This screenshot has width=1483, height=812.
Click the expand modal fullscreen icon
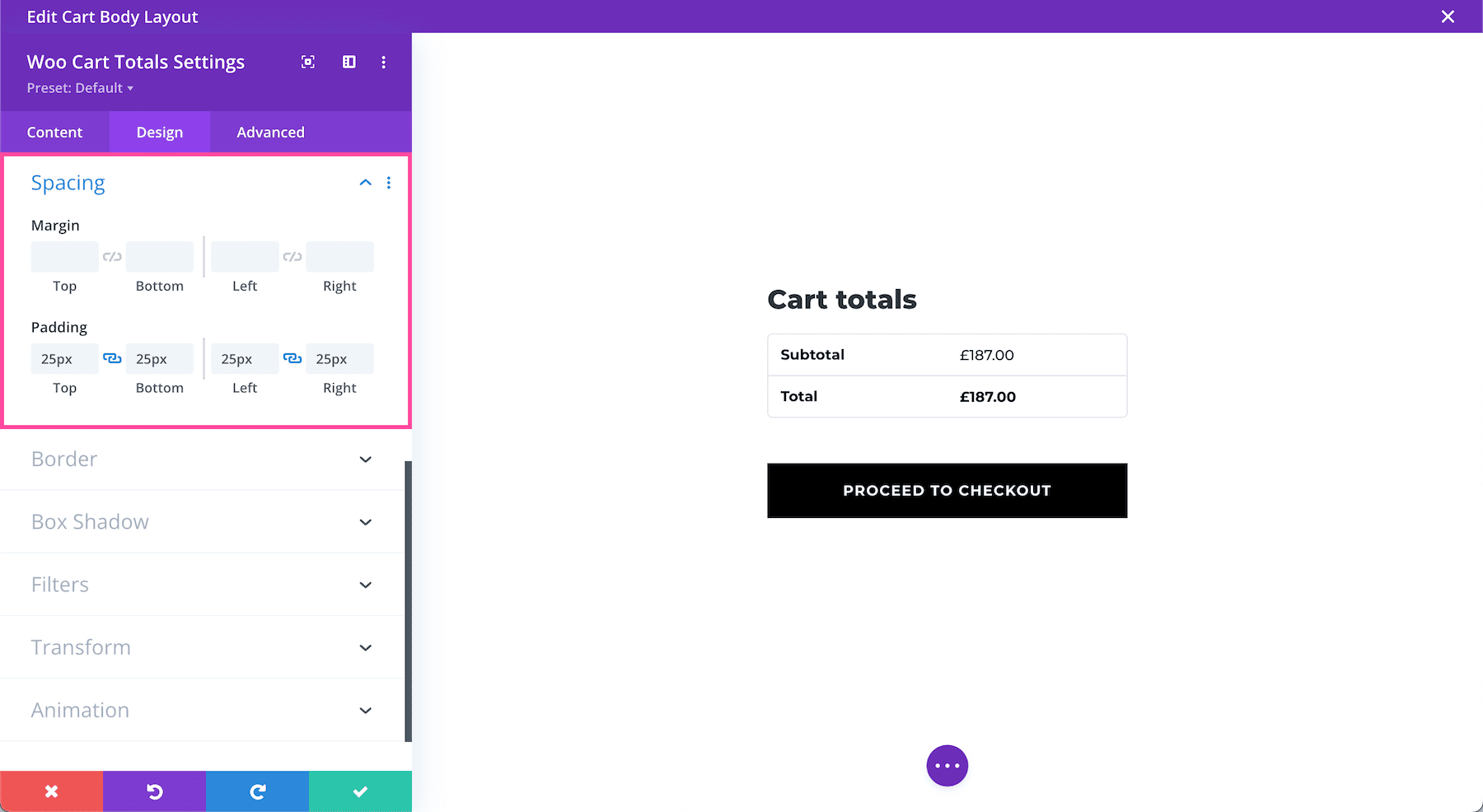pos(308,62)
